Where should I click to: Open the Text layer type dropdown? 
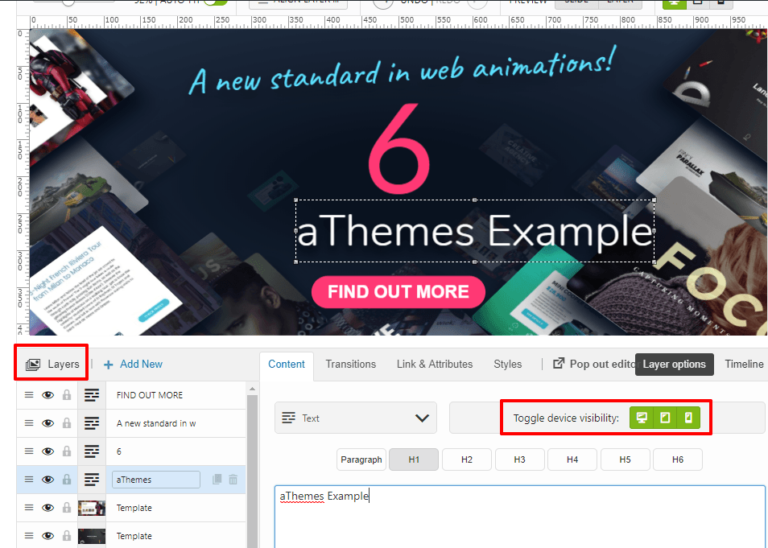click(x=356, y=418)
